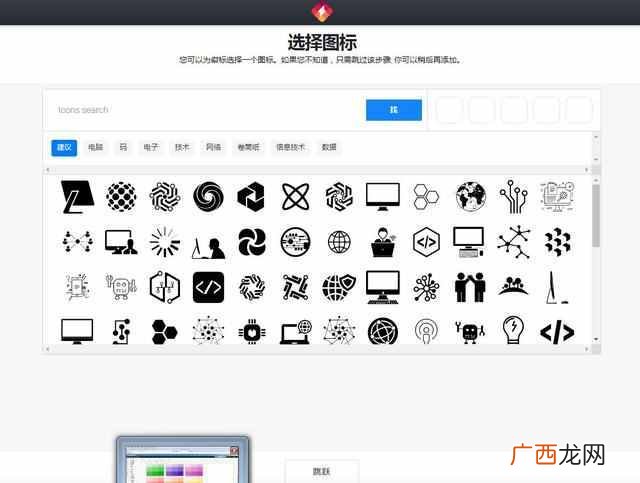The width and height of the screenshot is (640, 483).
Task: Open the 电子 category tab
Action: [x=151, y=147]
